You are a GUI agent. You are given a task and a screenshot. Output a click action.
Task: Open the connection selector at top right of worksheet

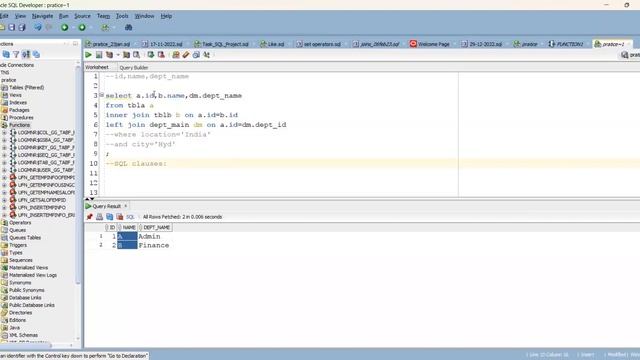point(630,55)
